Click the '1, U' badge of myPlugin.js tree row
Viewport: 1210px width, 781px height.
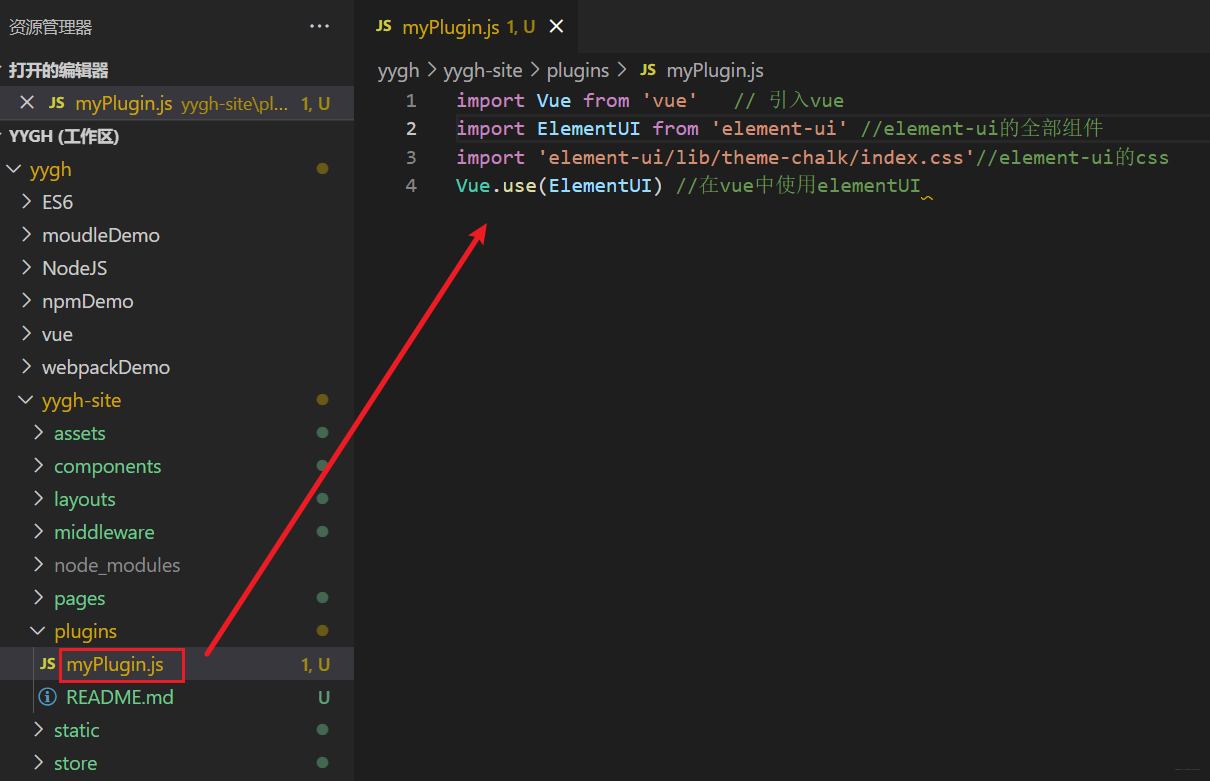316,664
